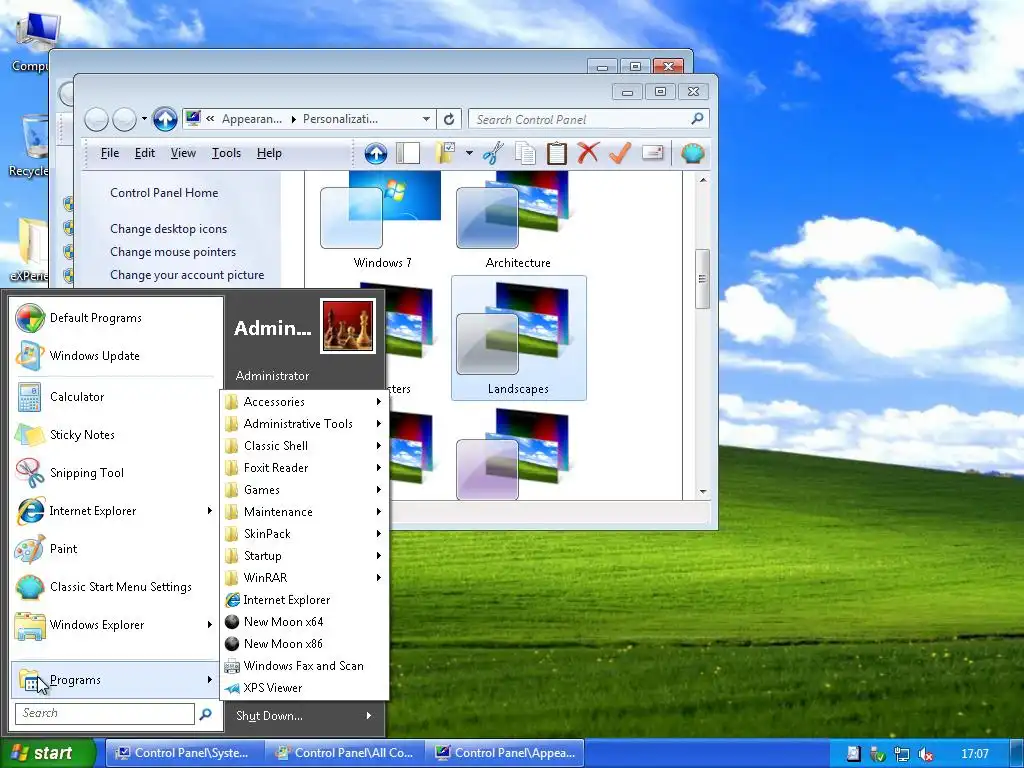Screen dimensions: 1024x768
Task: Open the Tools menu
Action: pos(226,153)
